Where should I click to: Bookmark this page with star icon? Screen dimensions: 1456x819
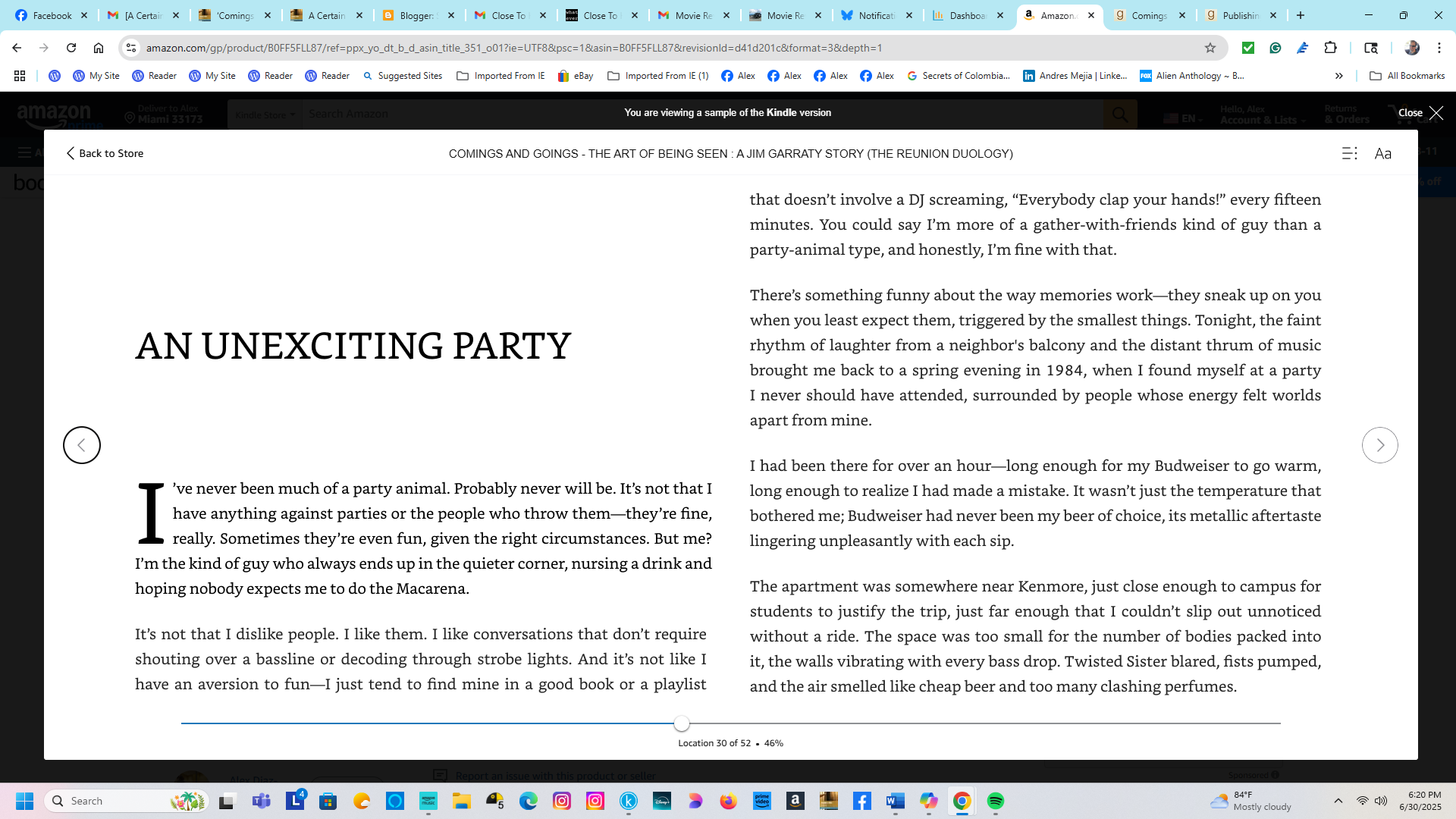pos(1210,48)
